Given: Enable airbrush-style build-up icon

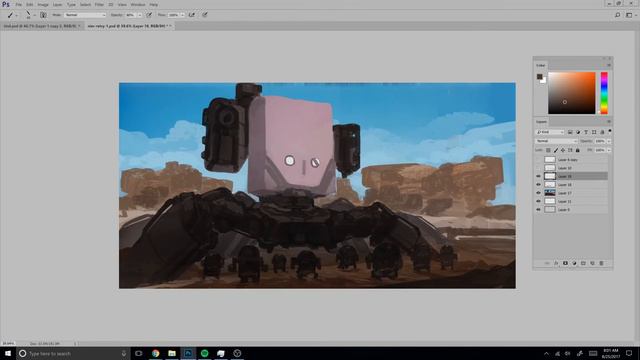Looking at the screenshot, I should (x=192, y=15).
